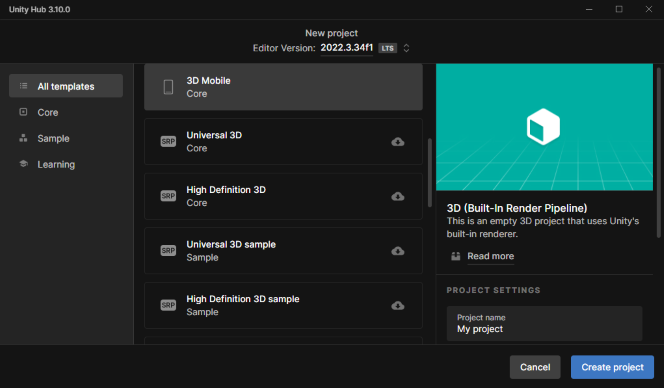Screen dimensions: 664x388
Task: Download the Universal 3D template
Action: point(398,142)
